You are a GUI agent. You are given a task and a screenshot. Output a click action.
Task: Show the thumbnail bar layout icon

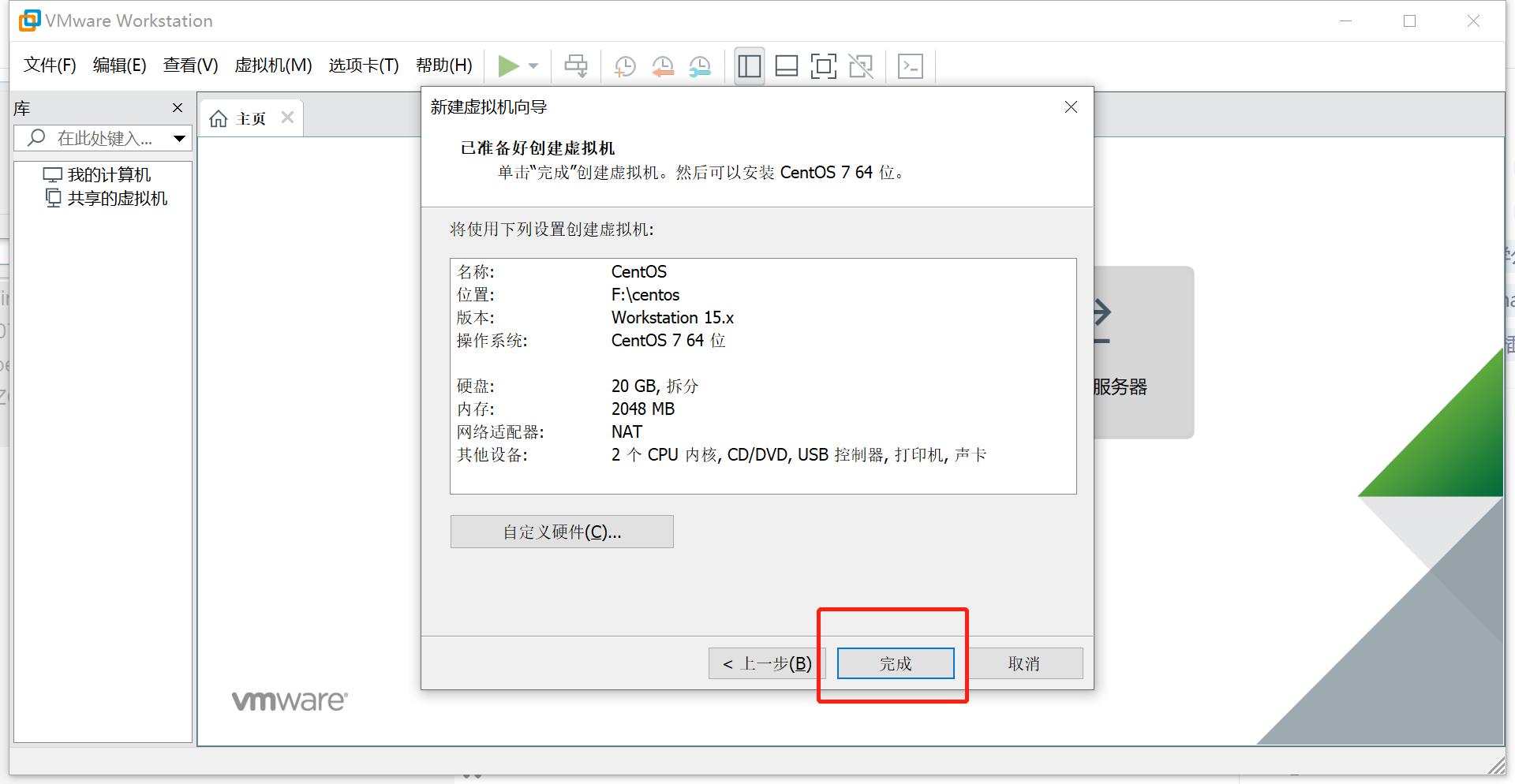786,66
